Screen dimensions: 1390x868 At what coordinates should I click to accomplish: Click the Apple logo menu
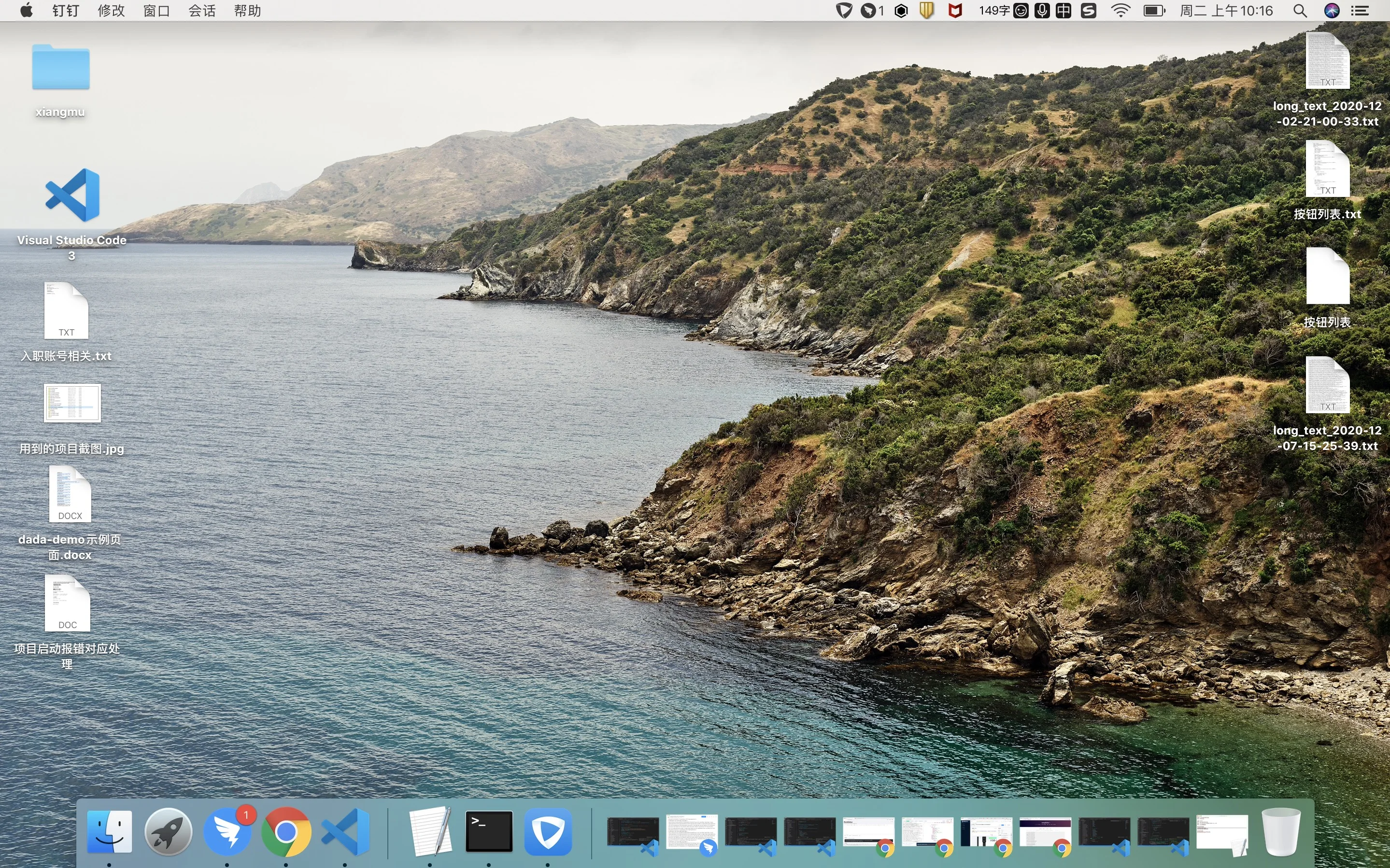click(x=26, y=11)
